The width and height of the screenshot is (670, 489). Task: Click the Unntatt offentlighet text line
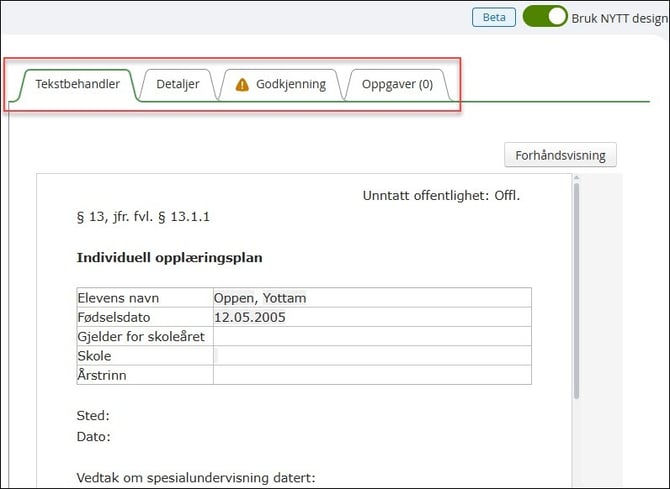(440, 195)
